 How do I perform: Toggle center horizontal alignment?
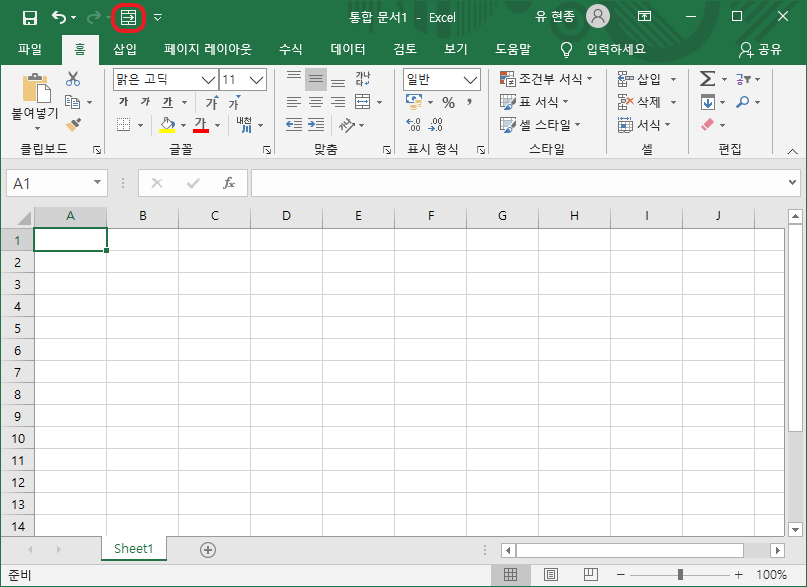(x=316, y=102)
